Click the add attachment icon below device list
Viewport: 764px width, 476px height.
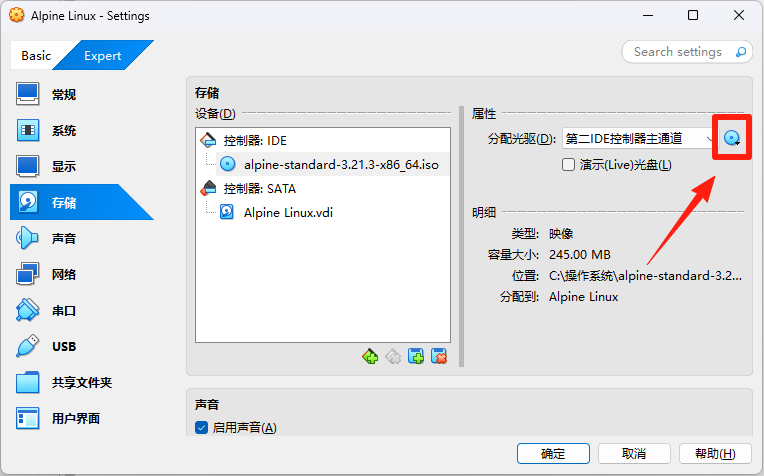pos(416,357)
